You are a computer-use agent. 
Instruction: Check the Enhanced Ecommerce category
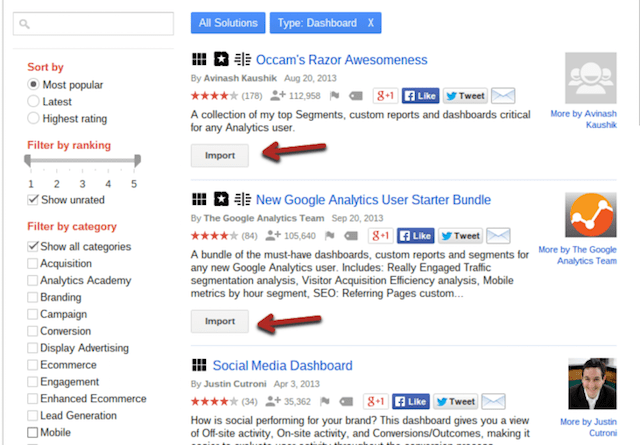pyautogui.click(x=33, y=398)
